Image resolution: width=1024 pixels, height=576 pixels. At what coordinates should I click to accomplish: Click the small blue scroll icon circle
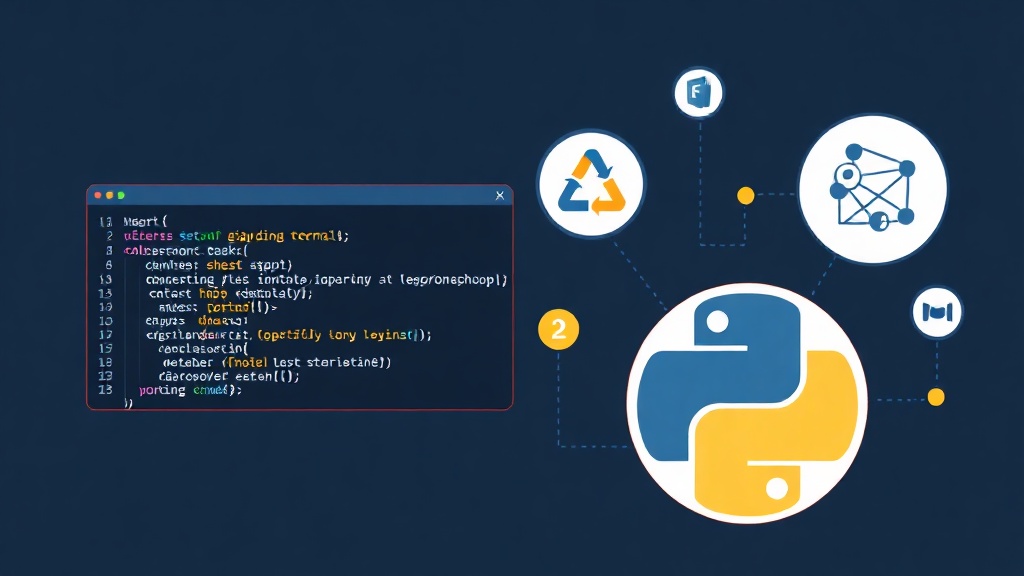point(936,312)
